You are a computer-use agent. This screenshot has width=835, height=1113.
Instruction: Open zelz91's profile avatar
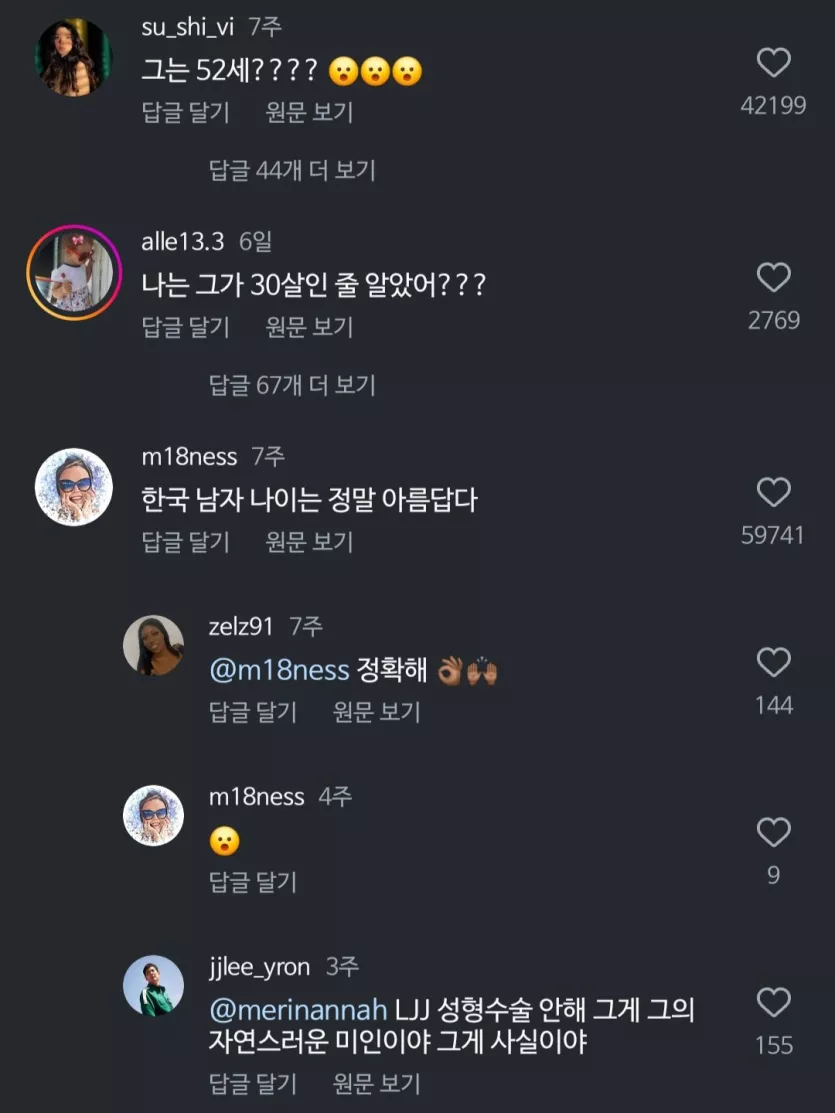(153, 645)
